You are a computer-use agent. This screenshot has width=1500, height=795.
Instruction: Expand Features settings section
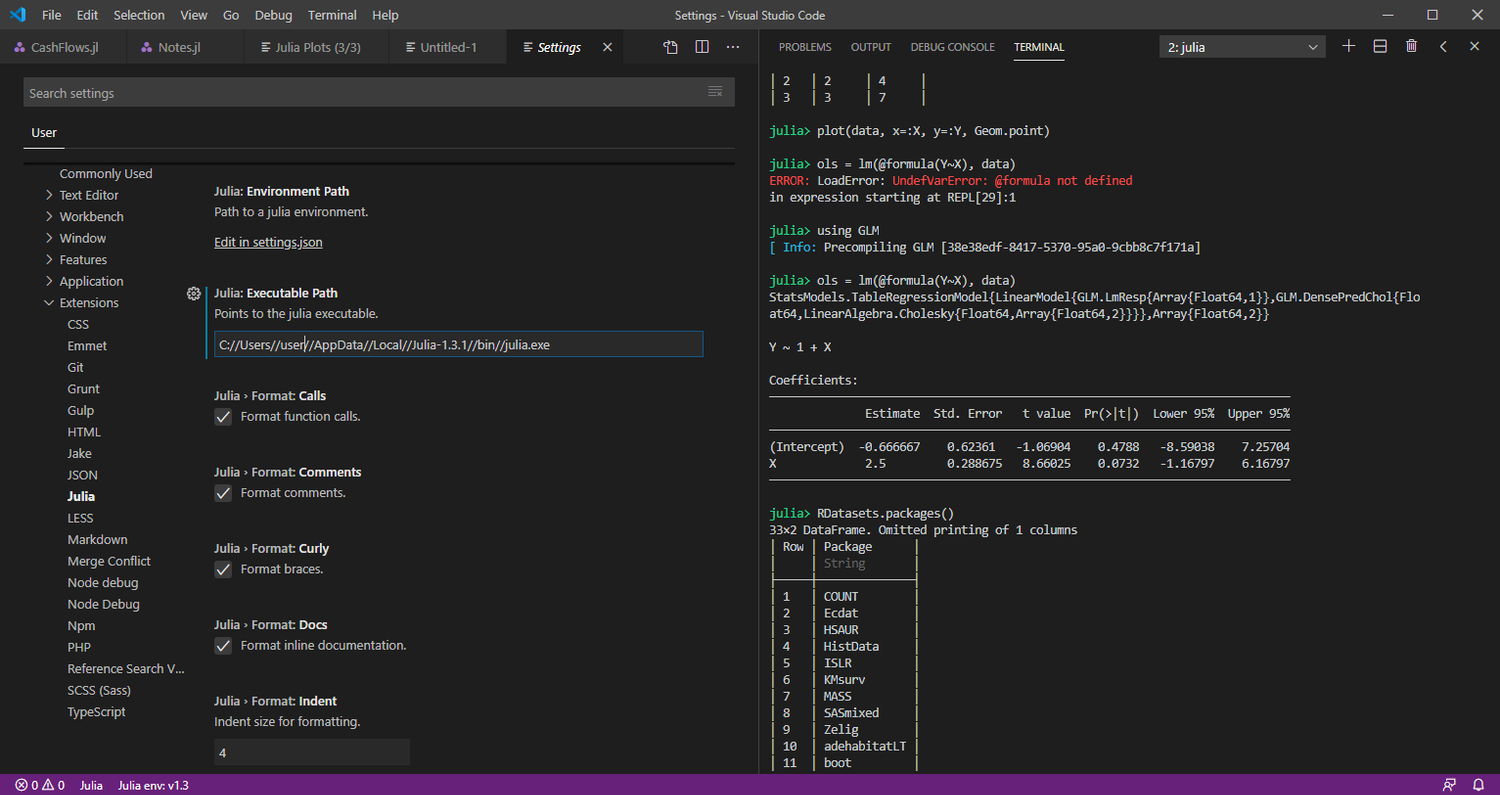point(83,260)
